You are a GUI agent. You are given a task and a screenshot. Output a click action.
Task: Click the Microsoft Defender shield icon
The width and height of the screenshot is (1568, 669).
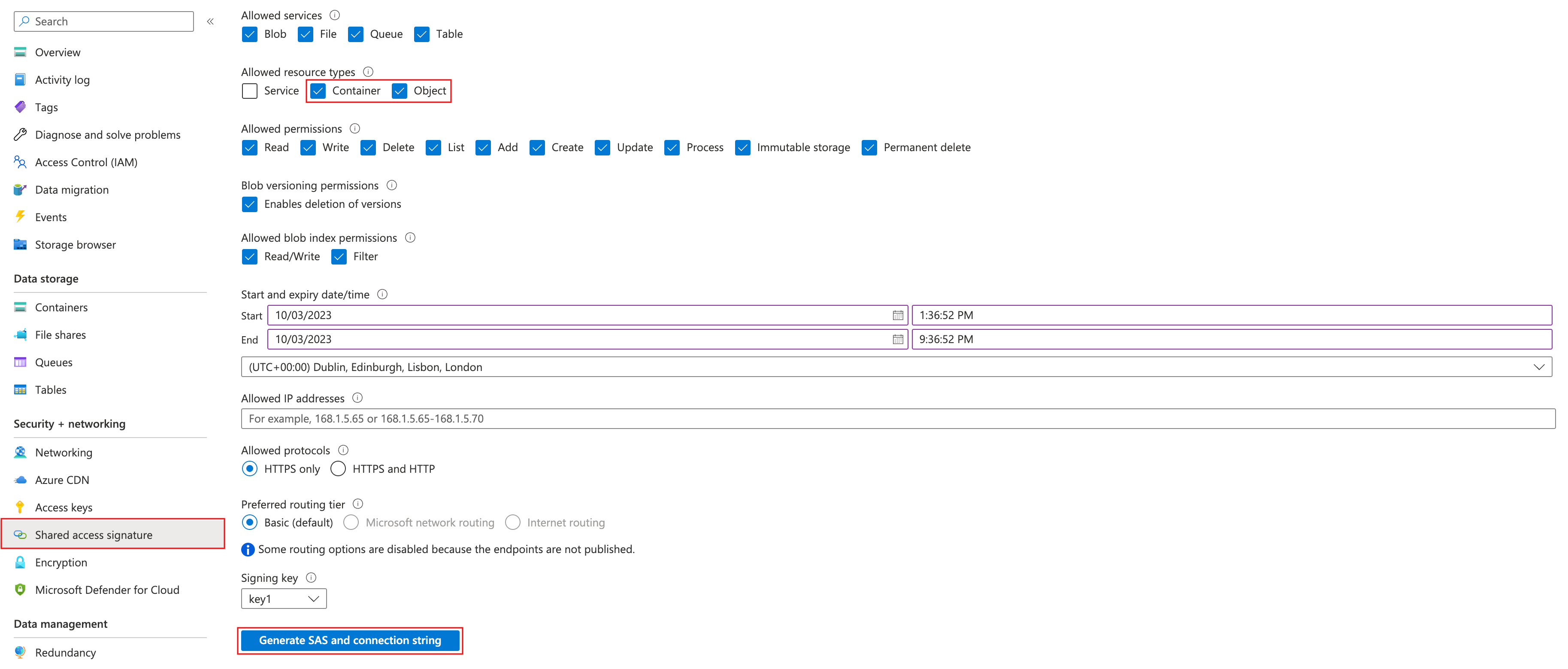click(20, 589)
